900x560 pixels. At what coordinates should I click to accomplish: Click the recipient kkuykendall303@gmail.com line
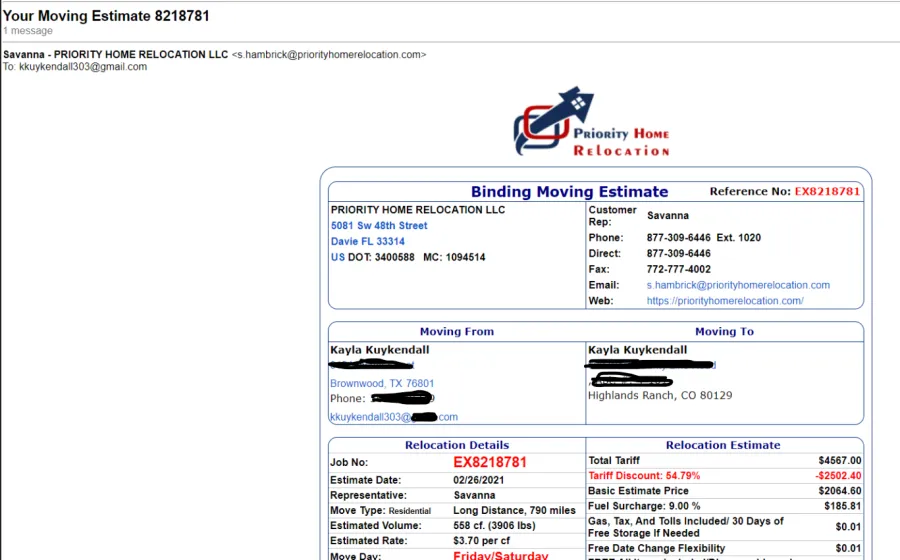click(75, 67)
